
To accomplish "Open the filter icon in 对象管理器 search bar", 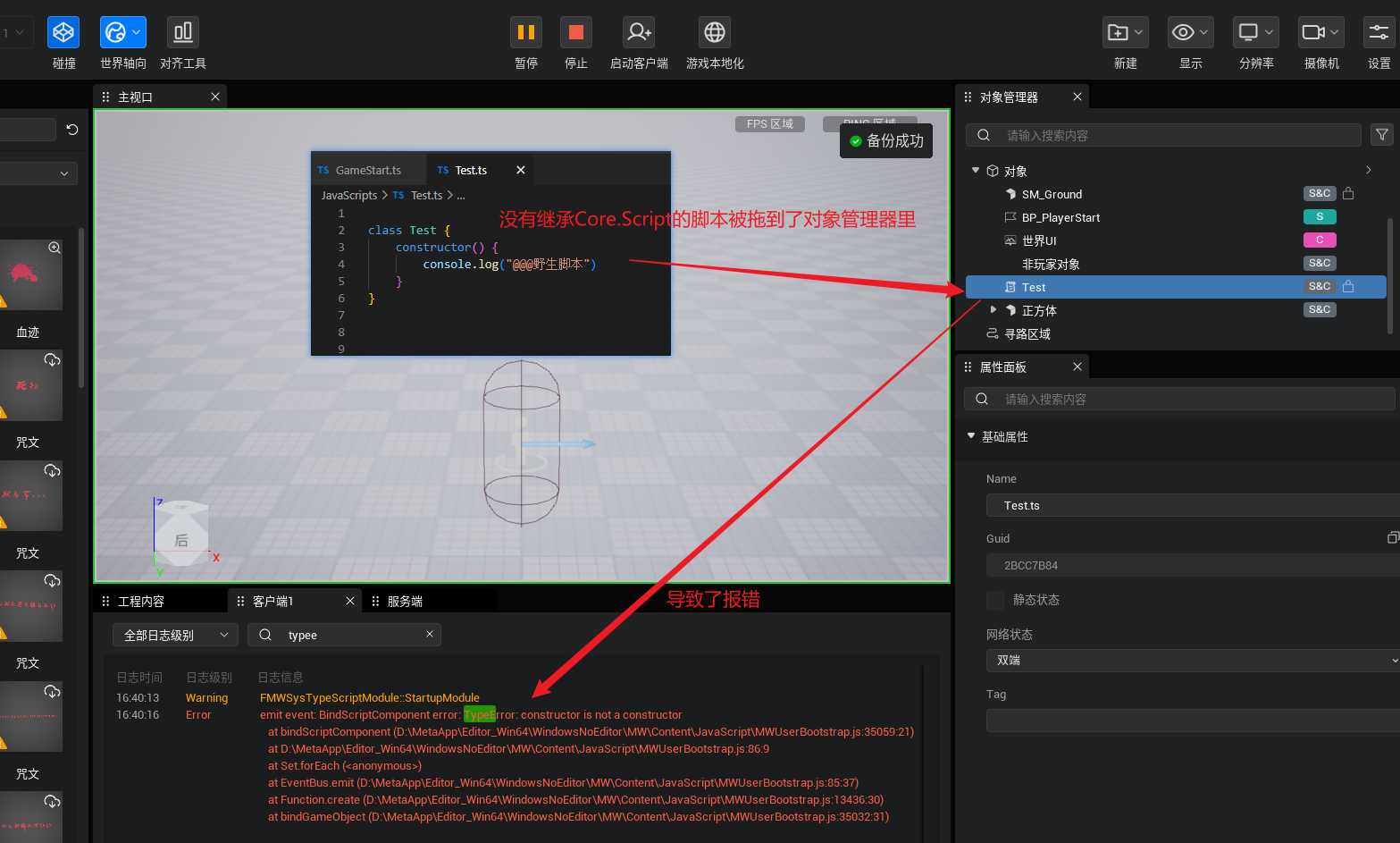I will pos(1381,134).
